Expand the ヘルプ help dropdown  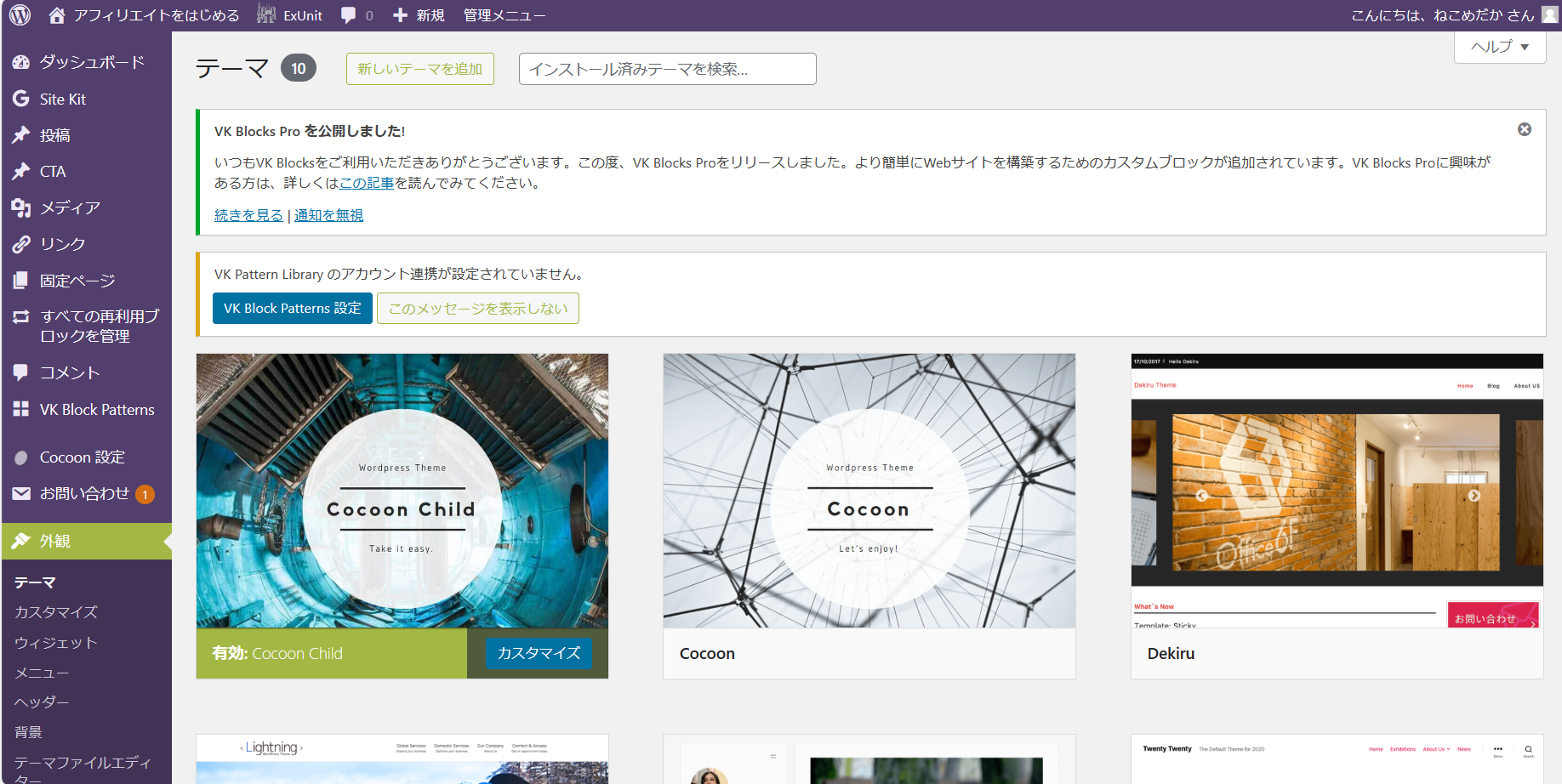tap(1499, 47)
